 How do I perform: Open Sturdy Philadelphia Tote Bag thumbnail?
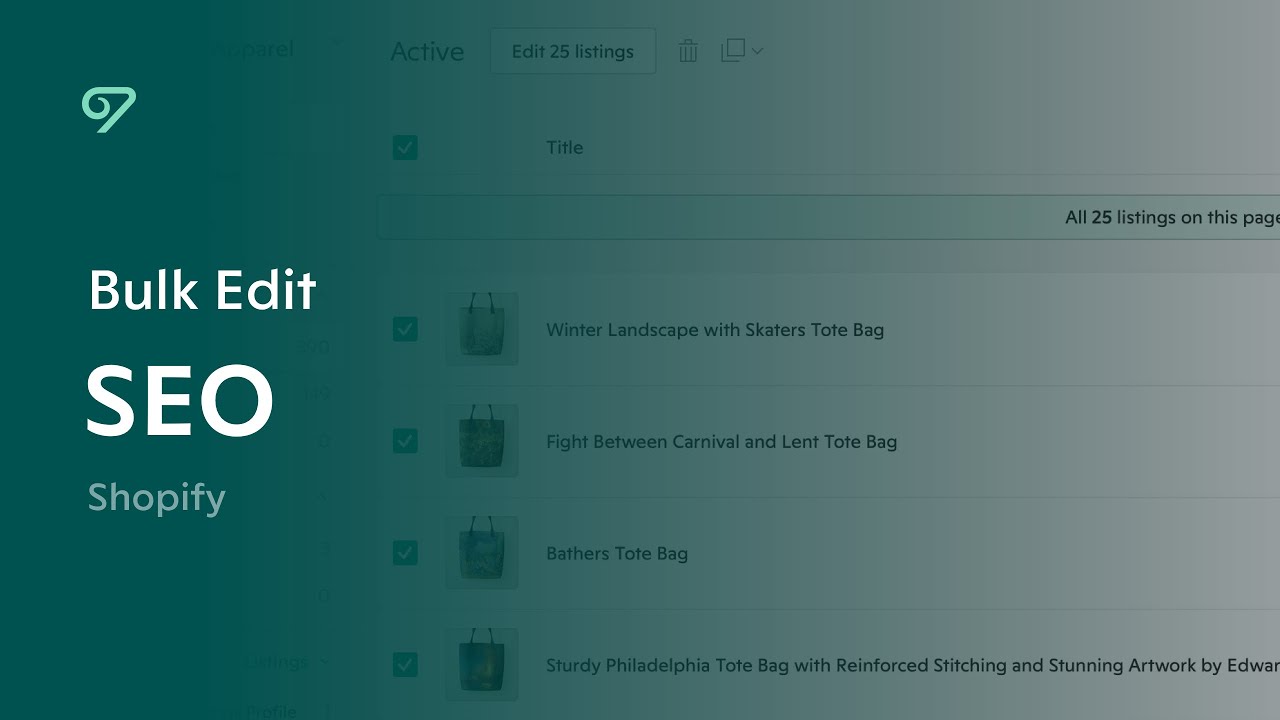coord(482,665)
